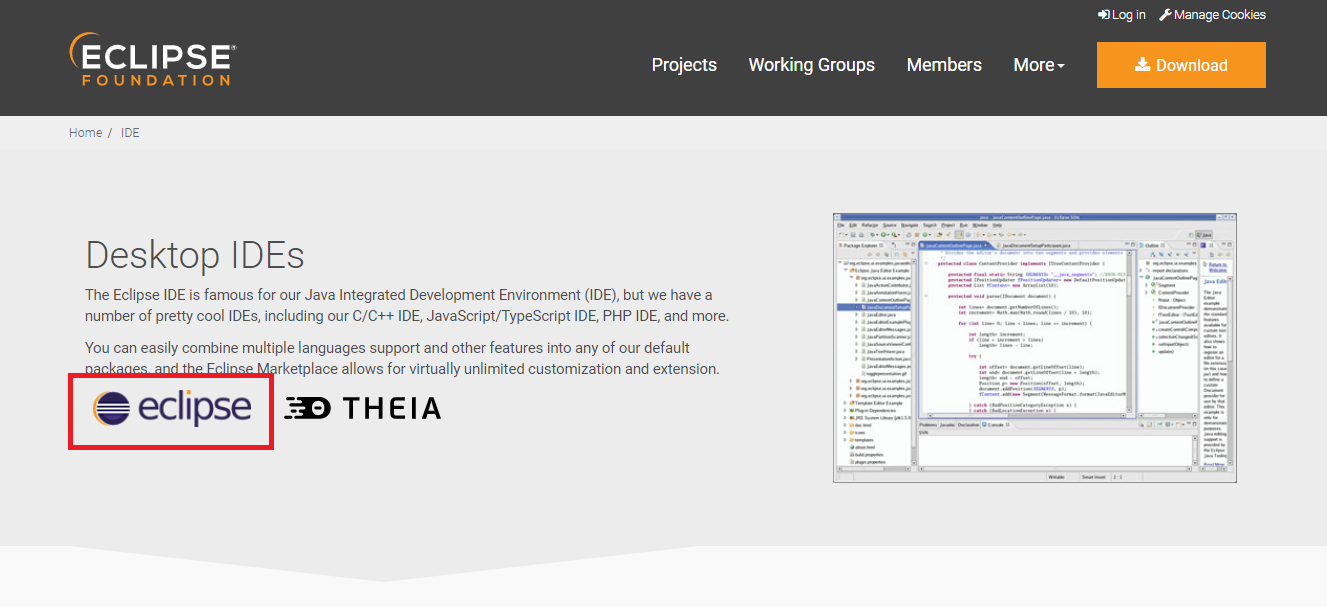This screenshot has width=1327, height=607.
Task: Open the Eclipse IDE screenshot thumbnail
Action: 1035,347
